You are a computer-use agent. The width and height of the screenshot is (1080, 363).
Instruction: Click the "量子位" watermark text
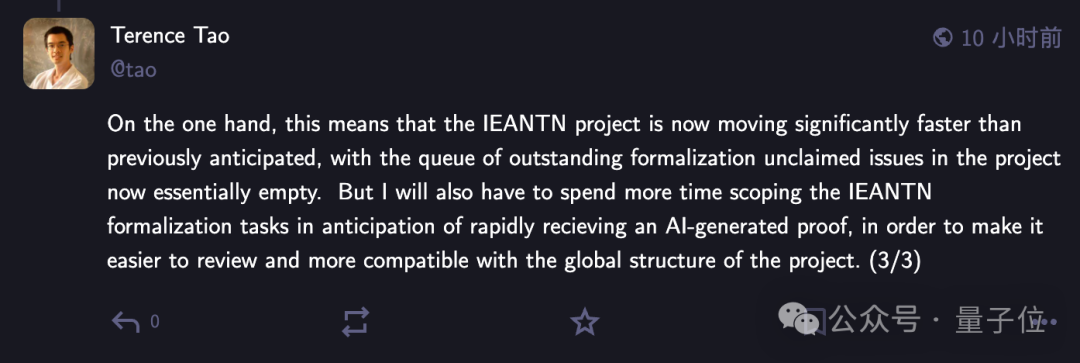1000,320
